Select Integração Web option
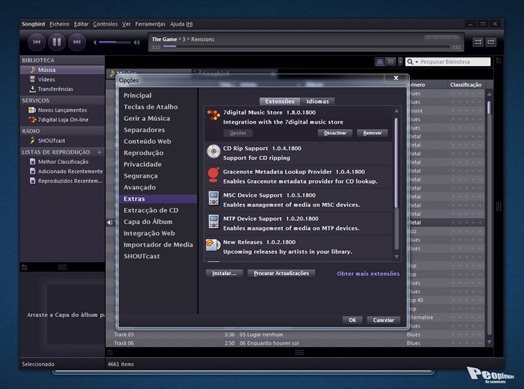This screenshot has width=524, height=389. (149, 233)
